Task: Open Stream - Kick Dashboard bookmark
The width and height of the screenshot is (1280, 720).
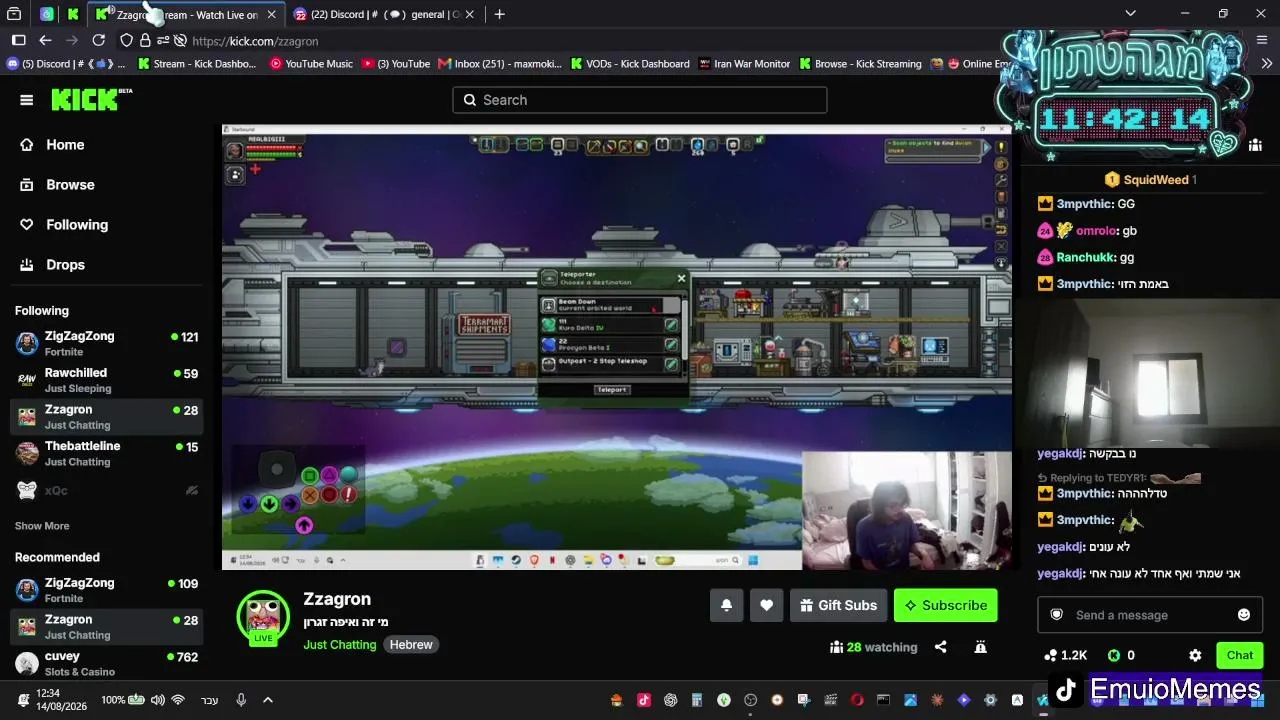Action: click(197, 64)
